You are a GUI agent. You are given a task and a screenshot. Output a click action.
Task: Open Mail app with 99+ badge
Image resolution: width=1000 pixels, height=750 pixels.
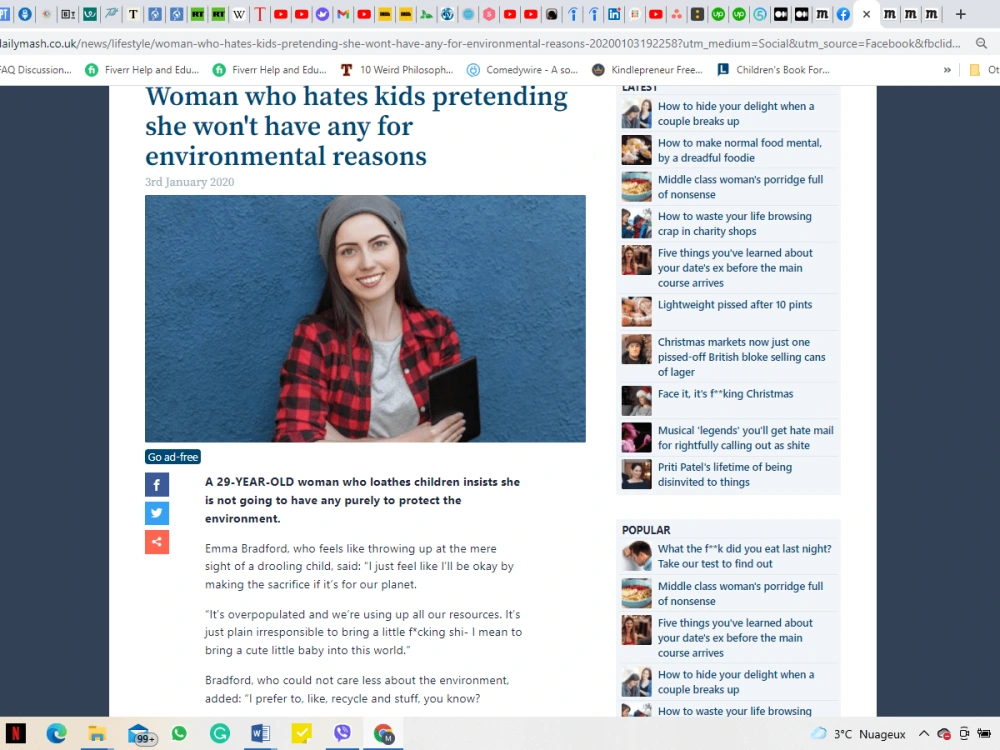[x=140, y=734]
